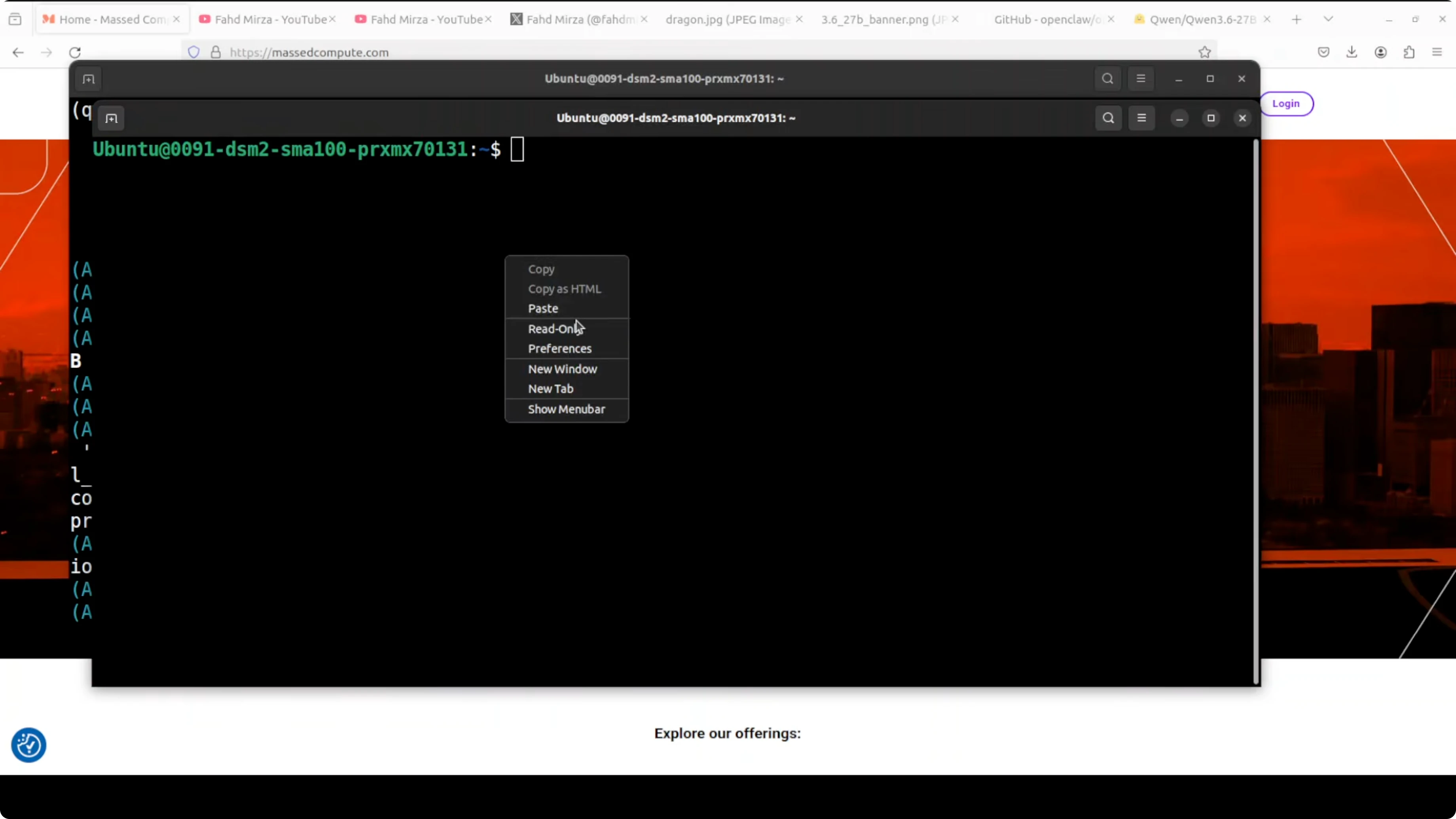Viewport: 1456px width, 819px height.
Task: Choose Preferences in the context menu
Action: click(x=559, y=349)
